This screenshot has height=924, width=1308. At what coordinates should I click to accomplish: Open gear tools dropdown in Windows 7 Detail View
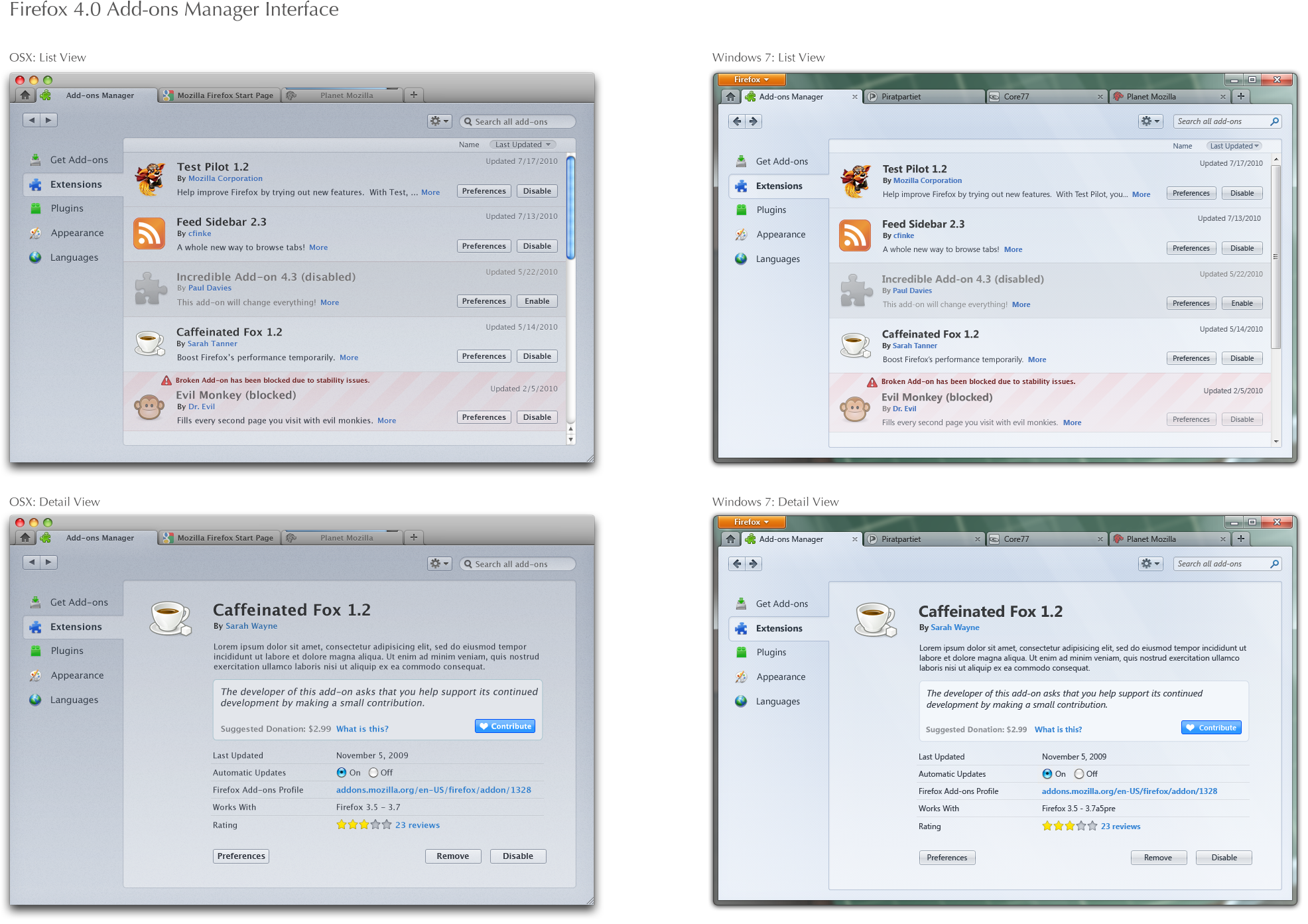tap(1151, 564)
